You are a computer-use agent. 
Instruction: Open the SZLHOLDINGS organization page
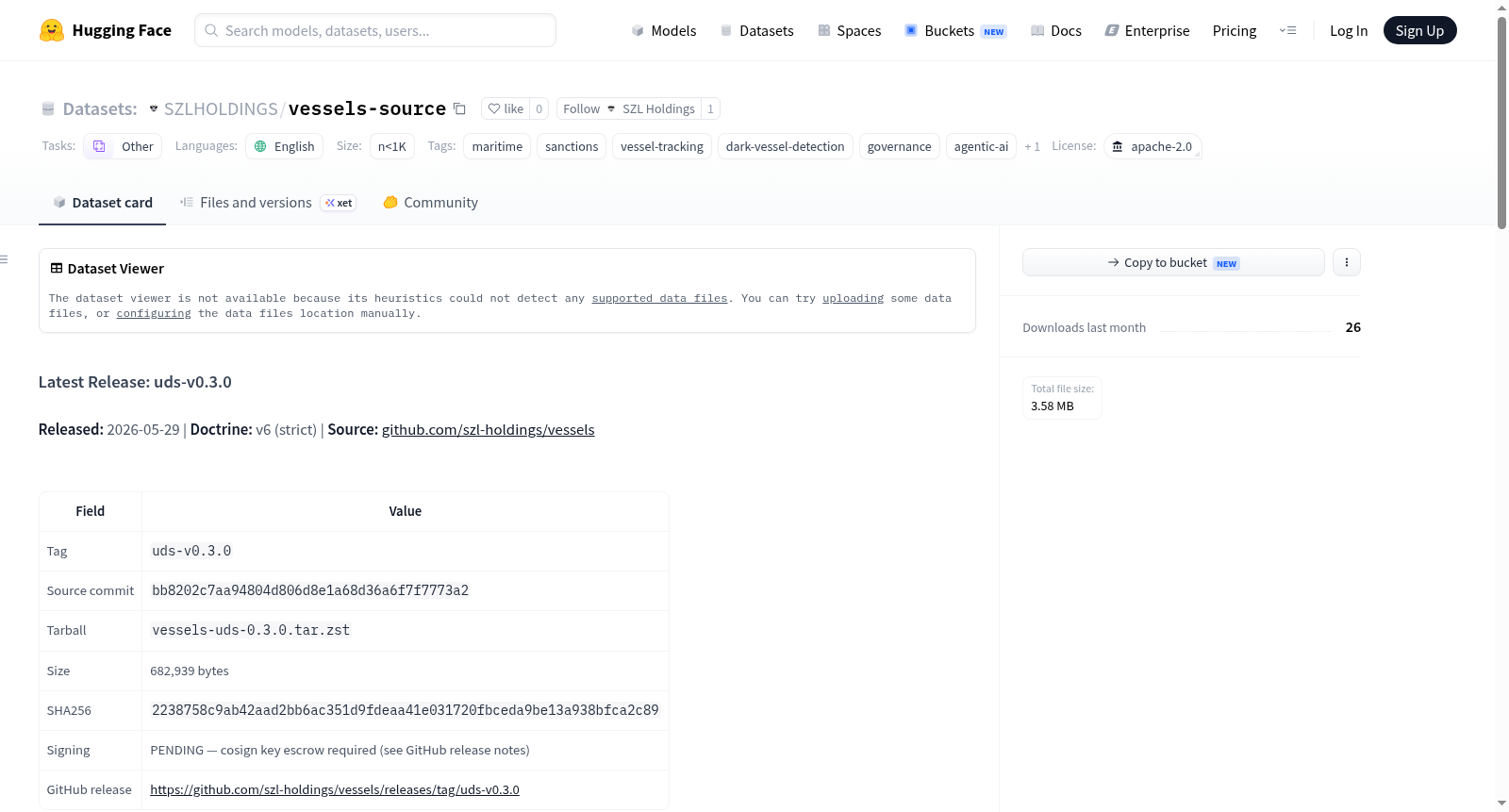pyautogui.click(x=221, y=108)
